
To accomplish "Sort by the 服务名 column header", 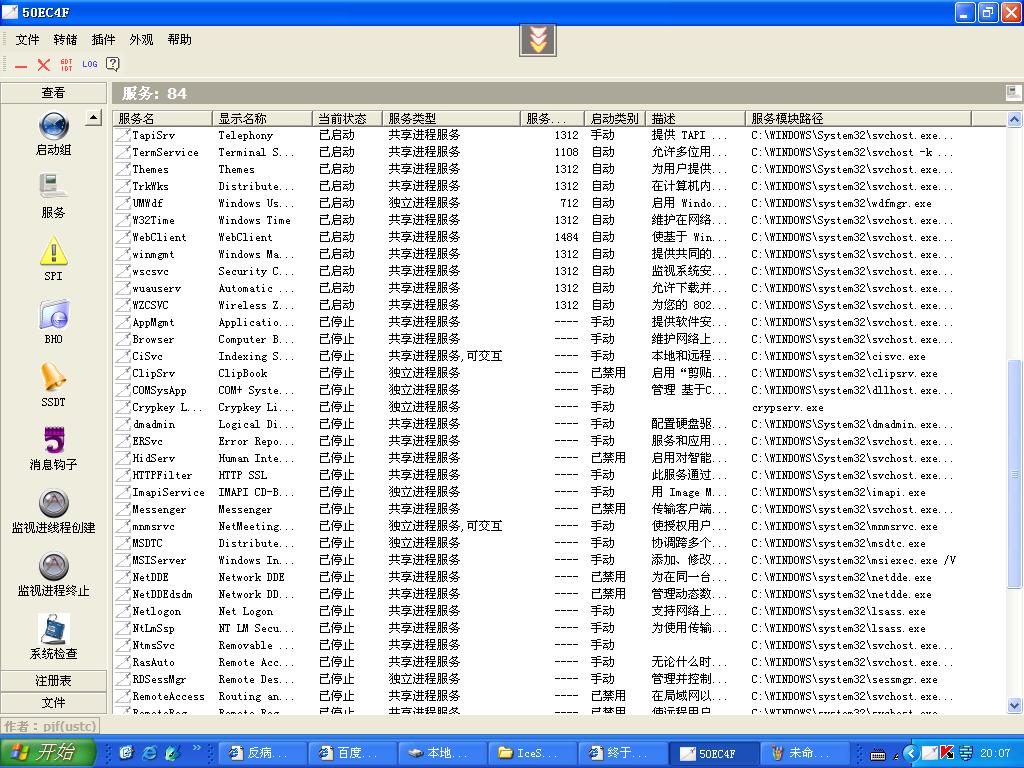I will [x=163, y=118].
